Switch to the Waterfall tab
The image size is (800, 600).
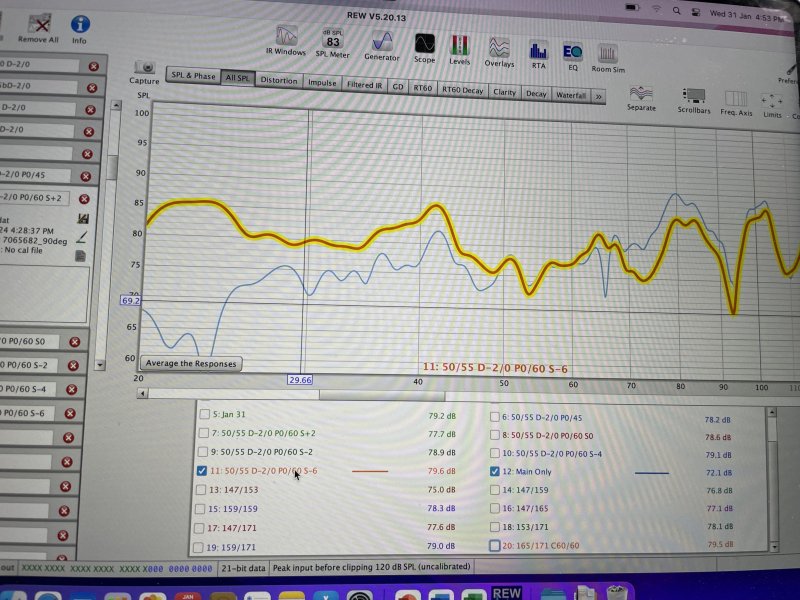[571, 95]
